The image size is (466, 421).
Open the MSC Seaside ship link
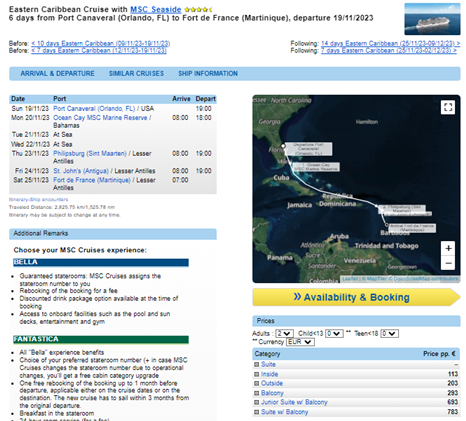(x=156, y=10)
